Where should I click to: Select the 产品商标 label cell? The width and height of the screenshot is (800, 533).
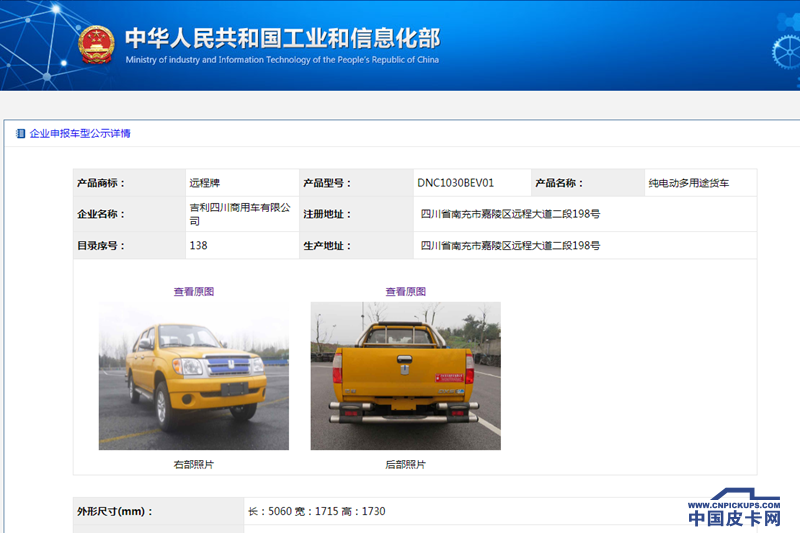click(x=130, y=183)
